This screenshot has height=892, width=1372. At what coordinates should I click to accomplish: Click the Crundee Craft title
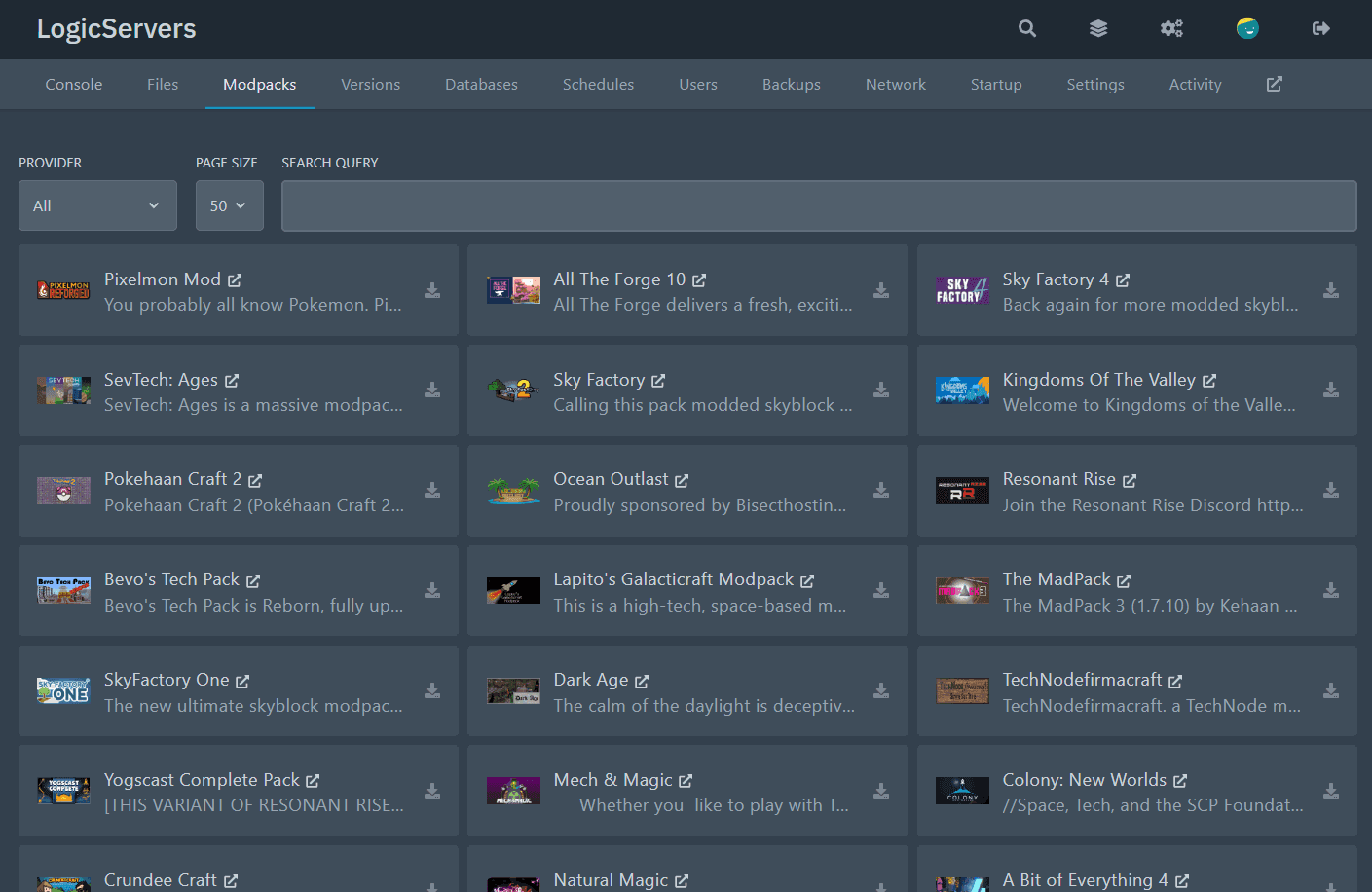click(x=161, y=880)
